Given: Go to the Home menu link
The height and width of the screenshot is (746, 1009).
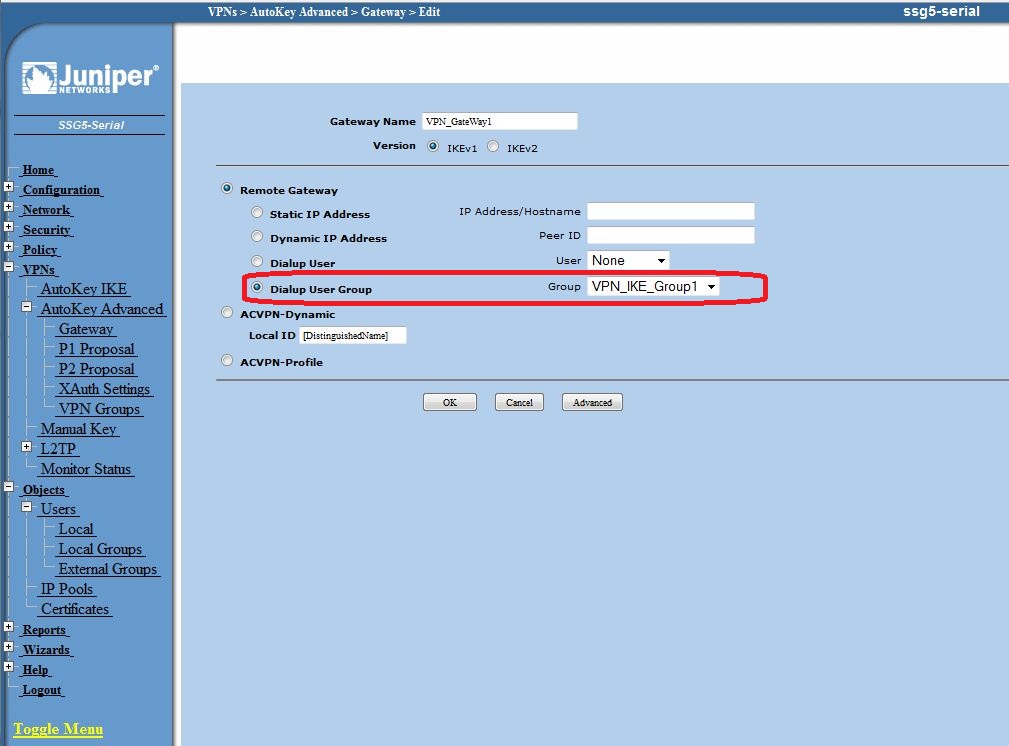Looking at the screenshot, I should [x=39, y=170].
